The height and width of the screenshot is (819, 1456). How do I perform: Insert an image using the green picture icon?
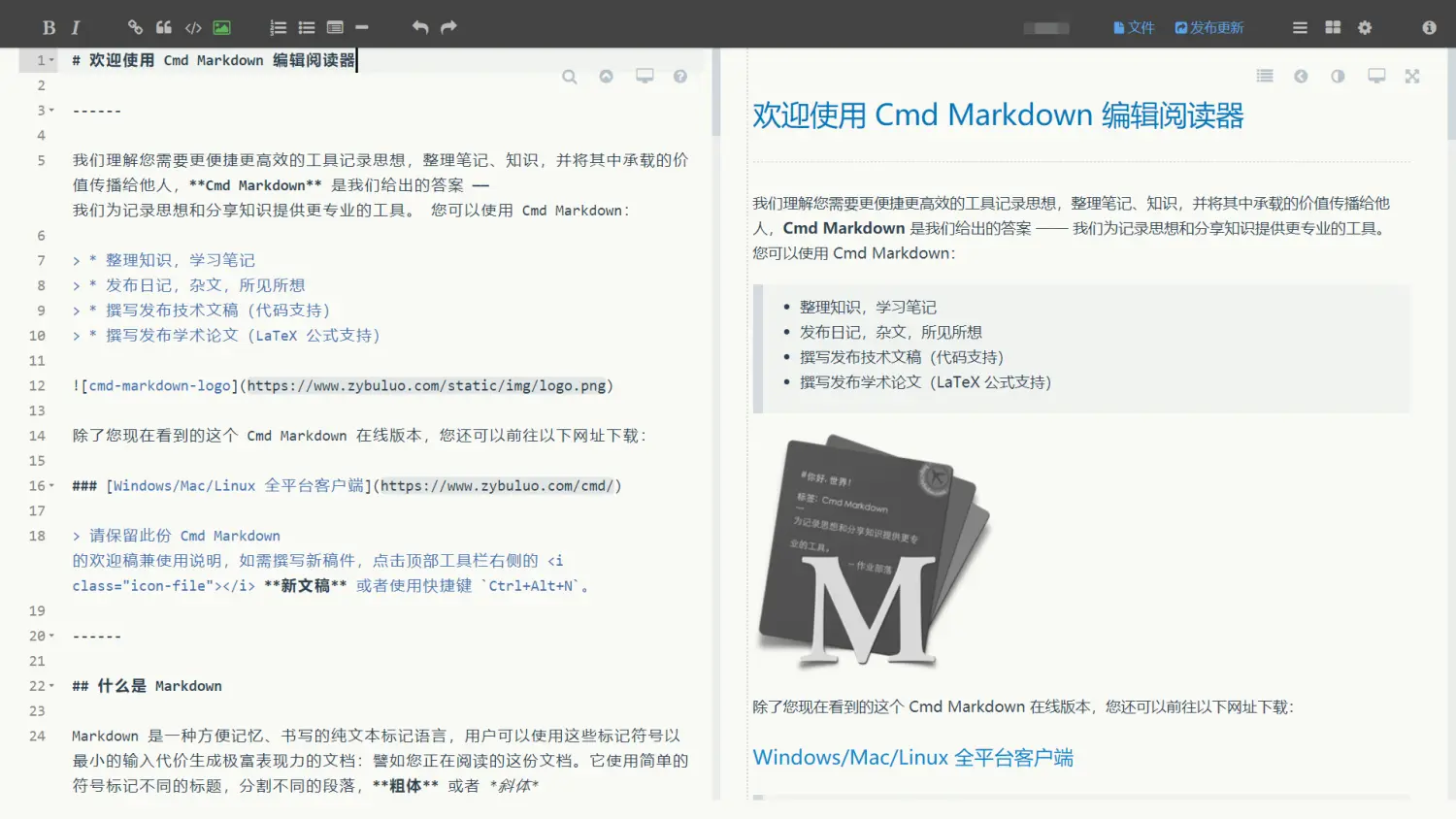coord(221,27)
